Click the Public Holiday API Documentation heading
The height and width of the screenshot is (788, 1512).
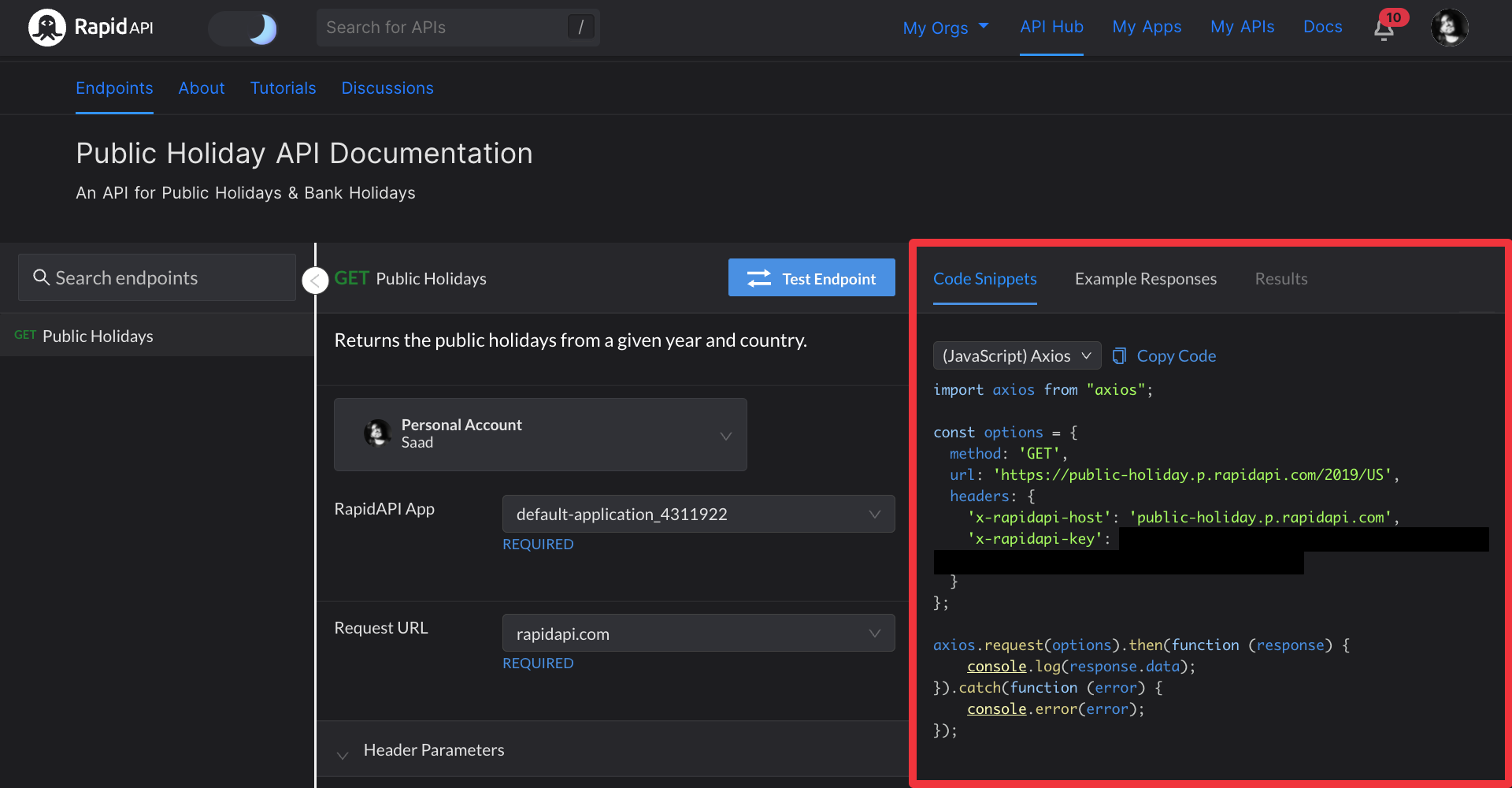click(x=304, y=153)
